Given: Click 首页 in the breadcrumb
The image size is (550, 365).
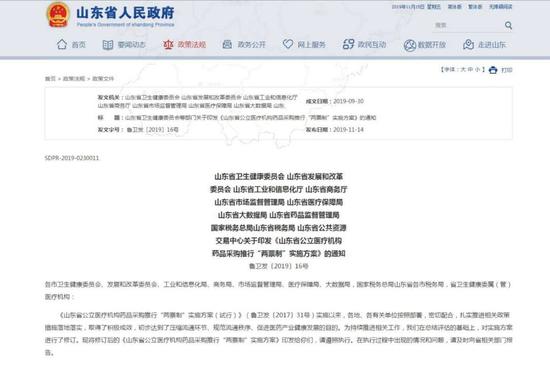Looking at the screenshot, I should pyautogui.click(x=50, y=79).
